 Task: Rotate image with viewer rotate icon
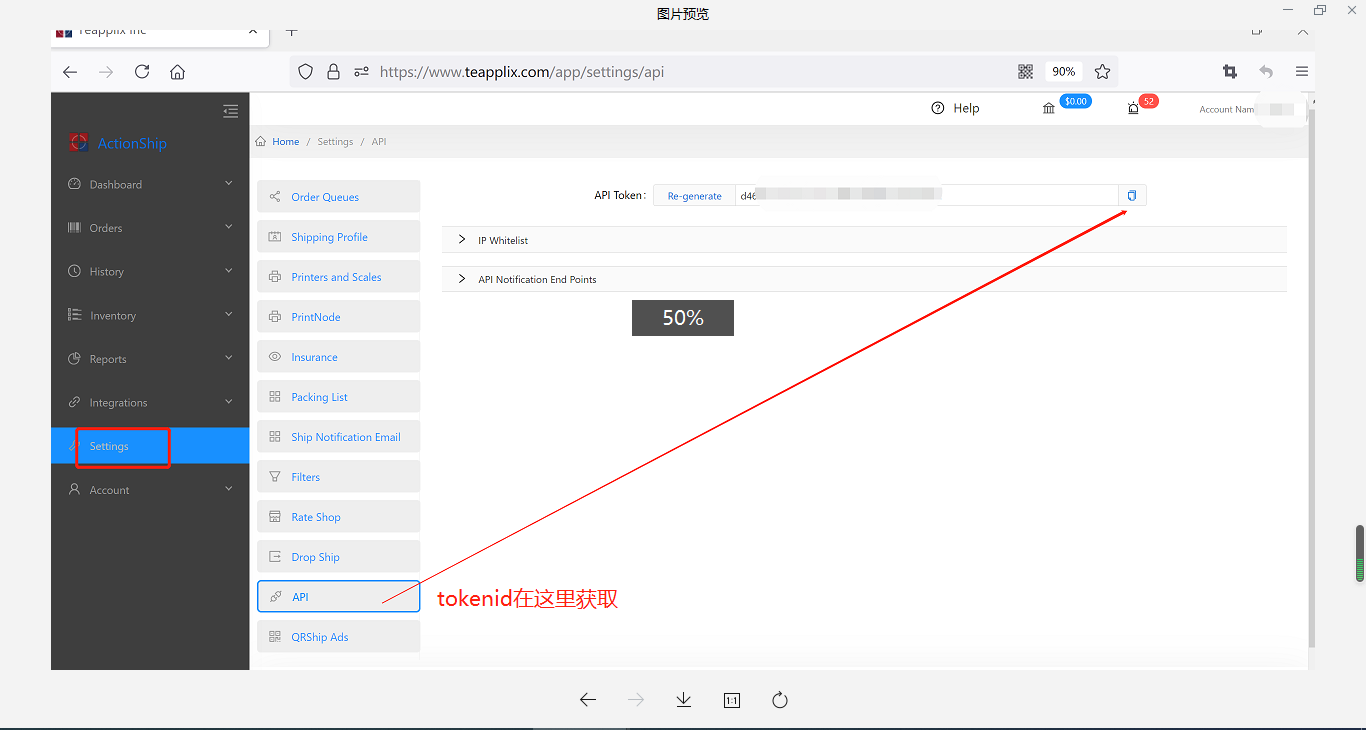click(x=780, y=700)
